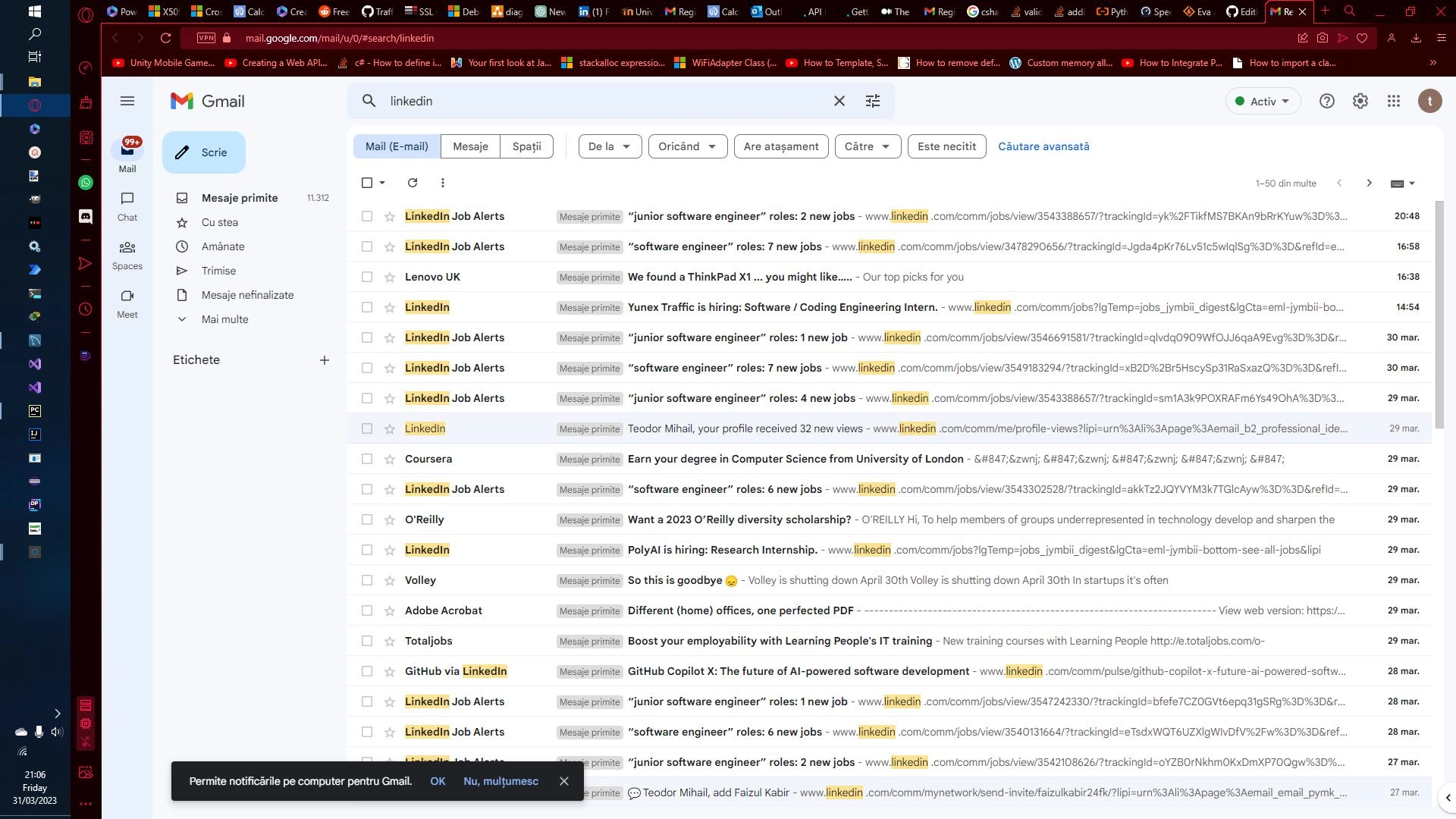Open the Meet section
This screenshot has height=819, width=1456.
point(127,304)
